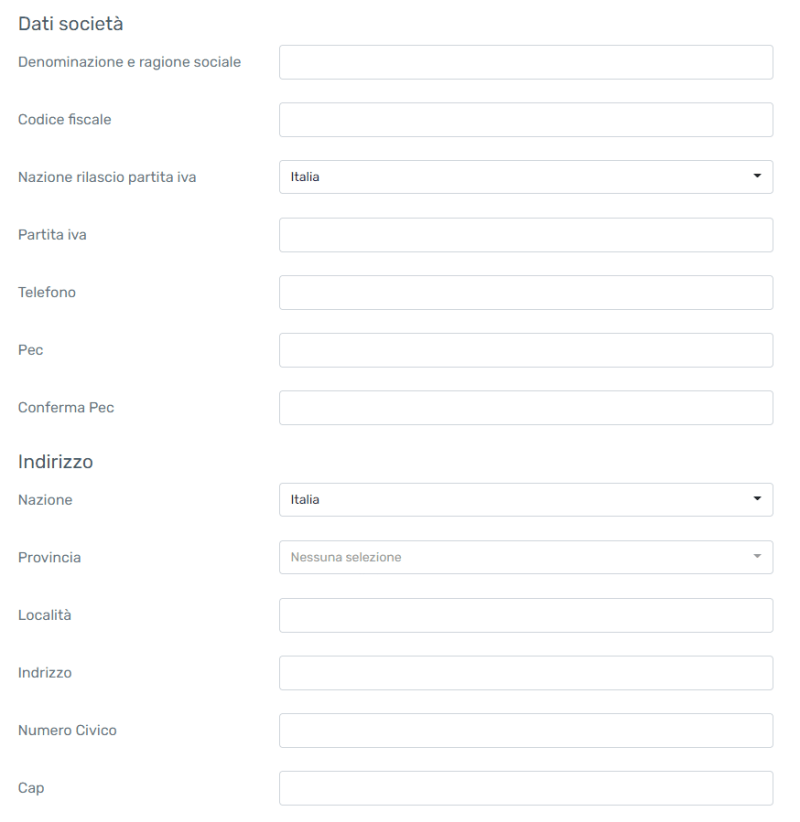Click the Denominazione e ragione sociale field
Screen dimensions: 800x822
pos(526,62)
